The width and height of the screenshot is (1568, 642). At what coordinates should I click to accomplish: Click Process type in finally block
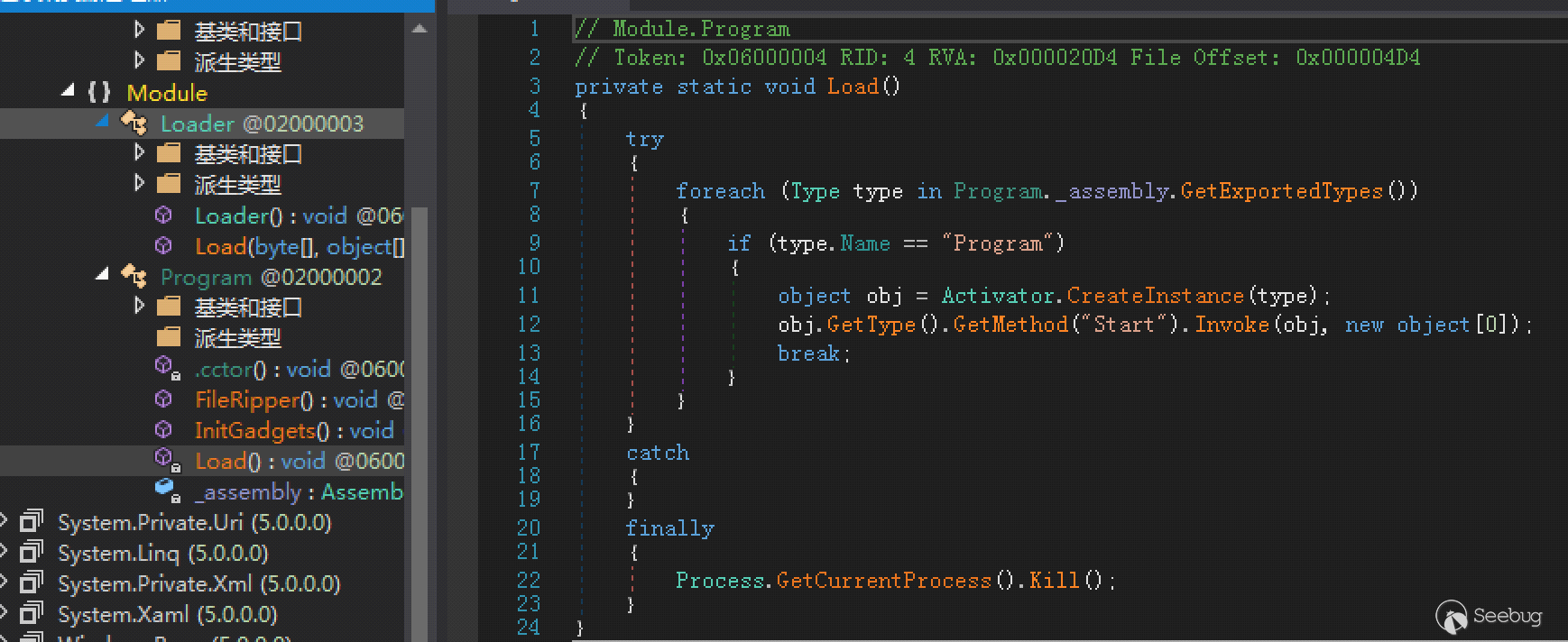tap(720, 581)
